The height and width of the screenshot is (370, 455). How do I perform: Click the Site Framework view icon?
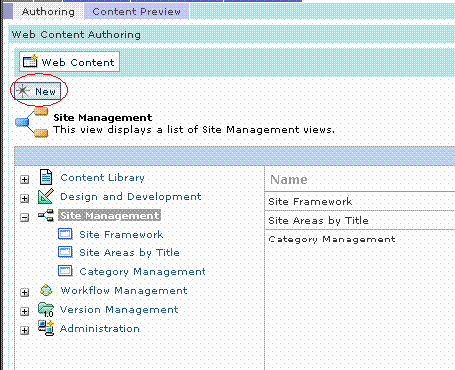(65, 234)
